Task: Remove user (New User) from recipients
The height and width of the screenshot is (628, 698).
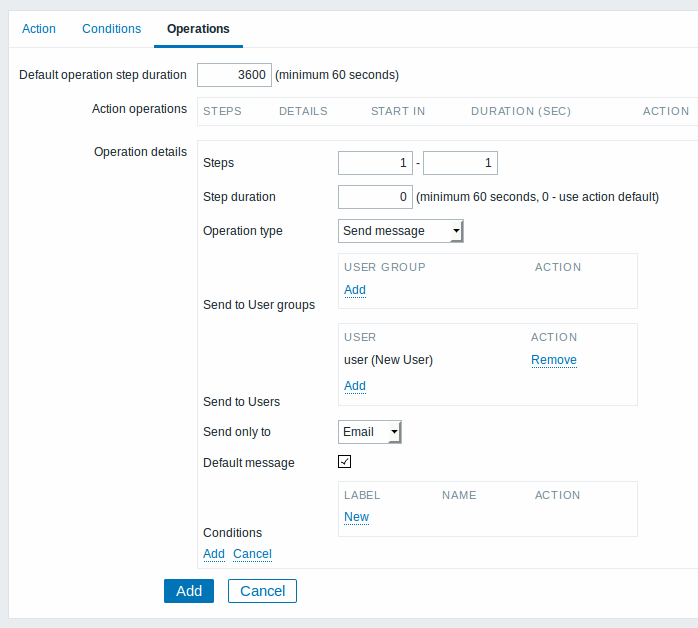Action: point(554,360)
